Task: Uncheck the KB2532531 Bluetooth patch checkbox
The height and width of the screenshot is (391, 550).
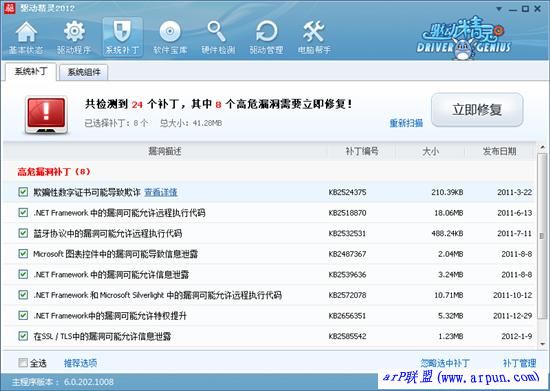Action: pyautogui.click(x=23, y=233)
